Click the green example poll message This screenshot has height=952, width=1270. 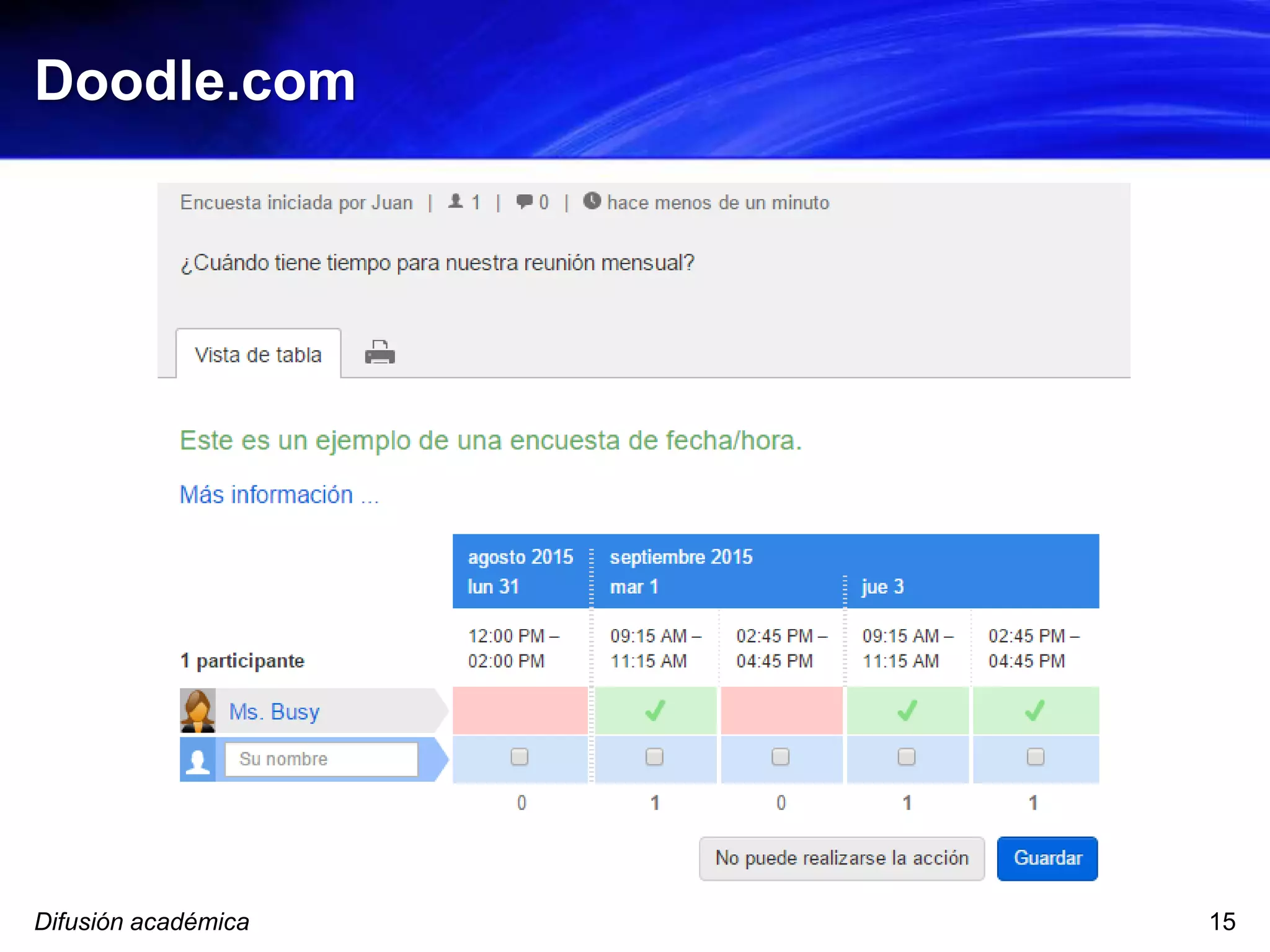[491, 441]
